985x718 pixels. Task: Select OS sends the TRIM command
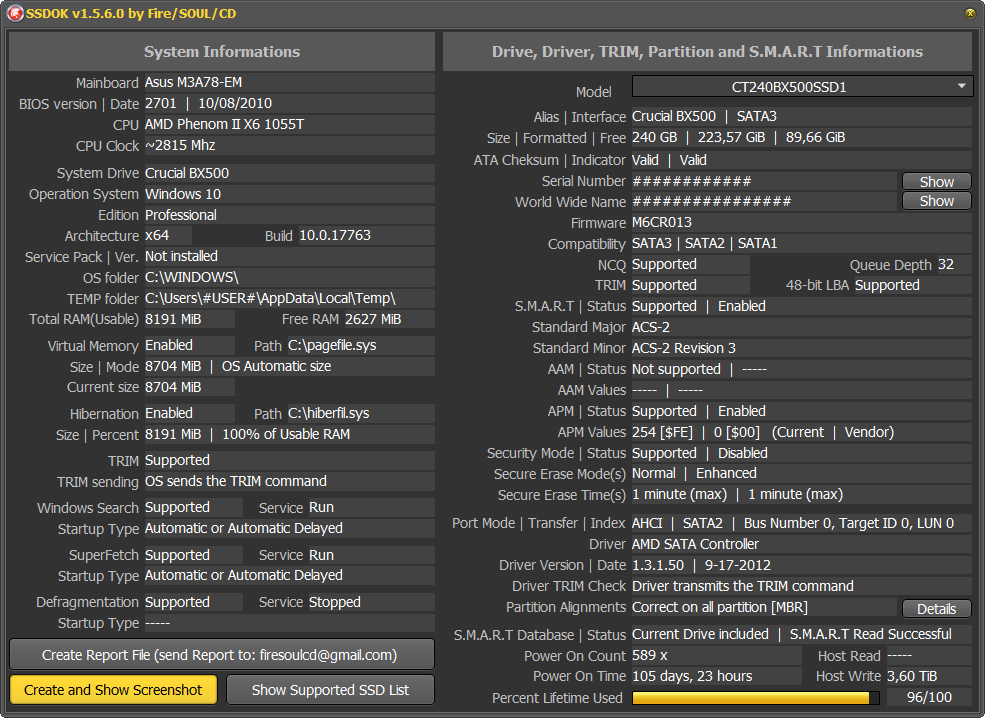click(290, 481)
